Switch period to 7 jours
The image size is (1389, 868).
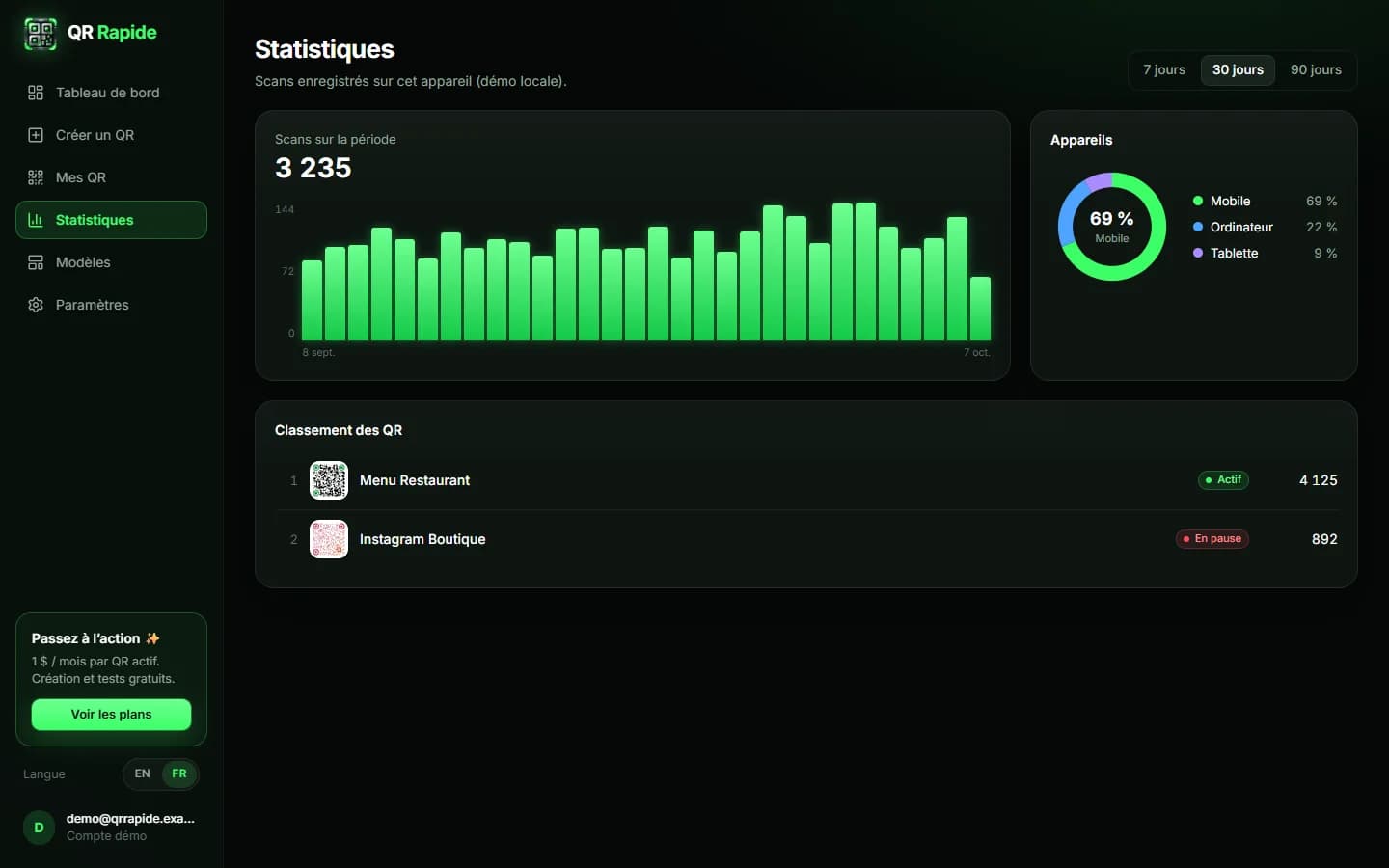click(x=1164, y=69)
